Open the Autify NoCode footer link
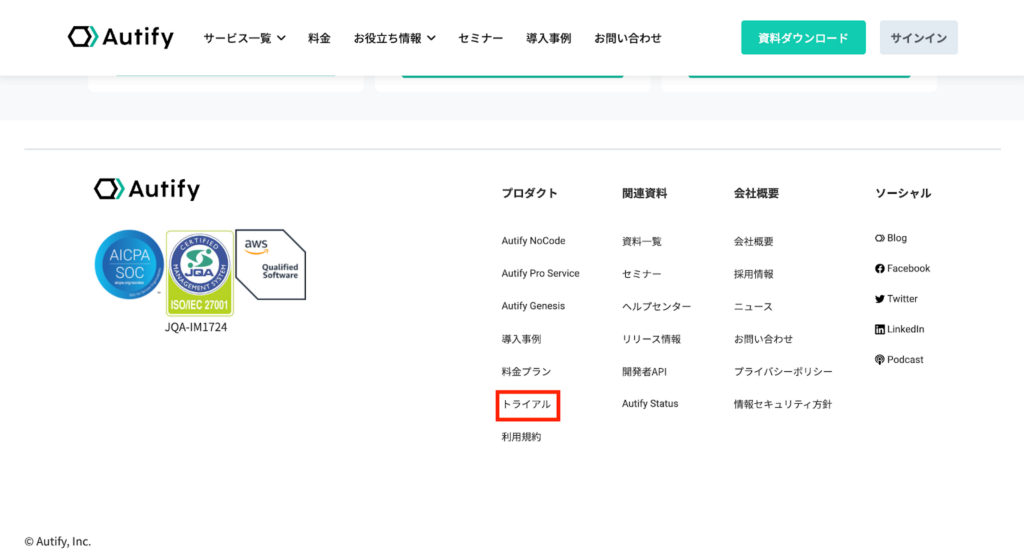The width and height of the screenshot is (1024, 560). click(x=533, y=241)
